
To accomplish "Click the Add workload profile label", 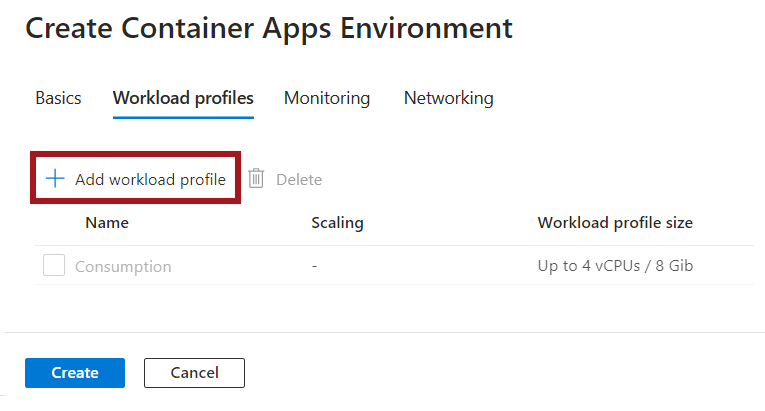I will [x=150, y=180].
